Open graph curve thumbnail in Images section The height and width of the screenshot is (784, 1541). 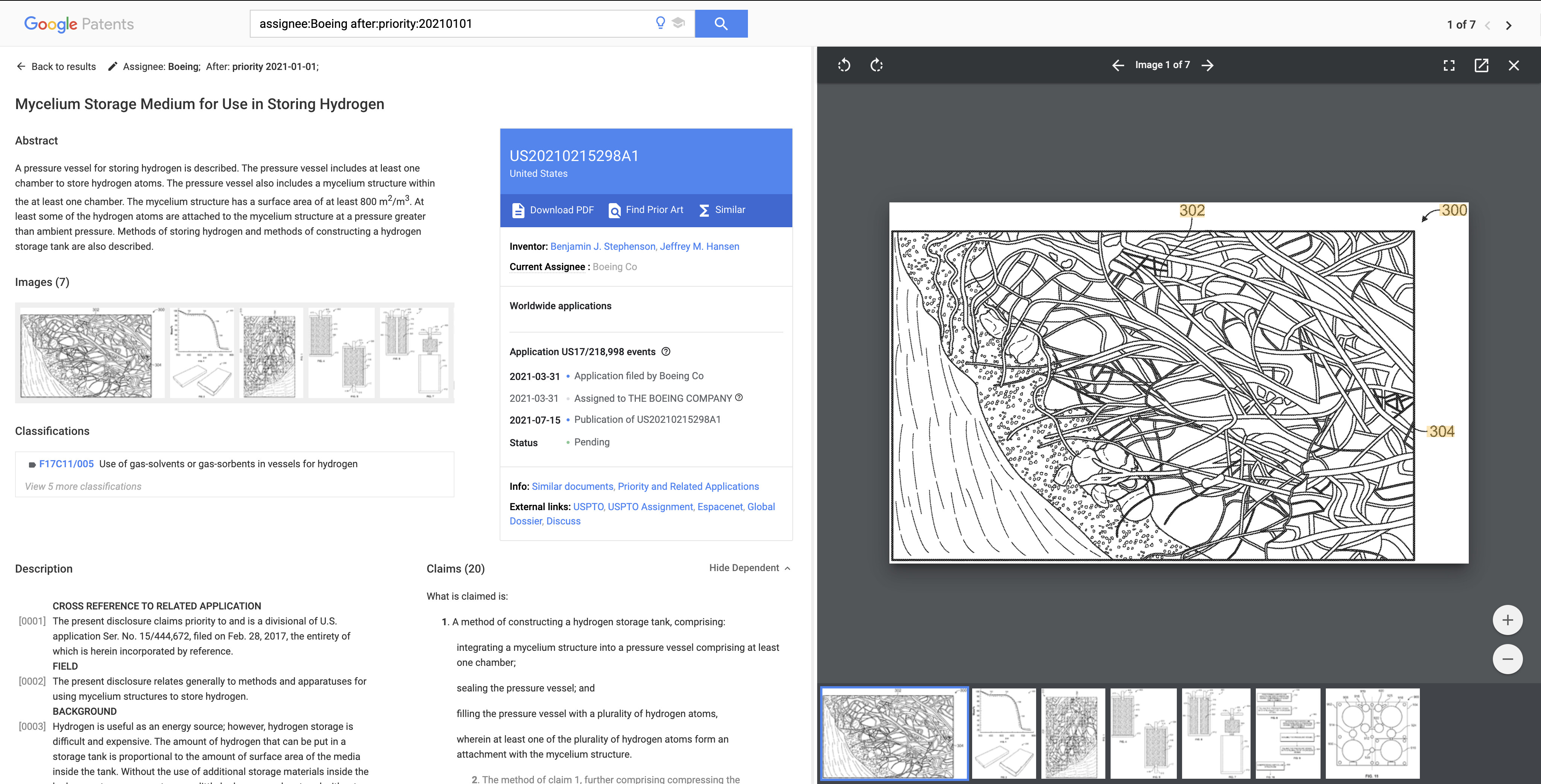click(x=202, y=352)
